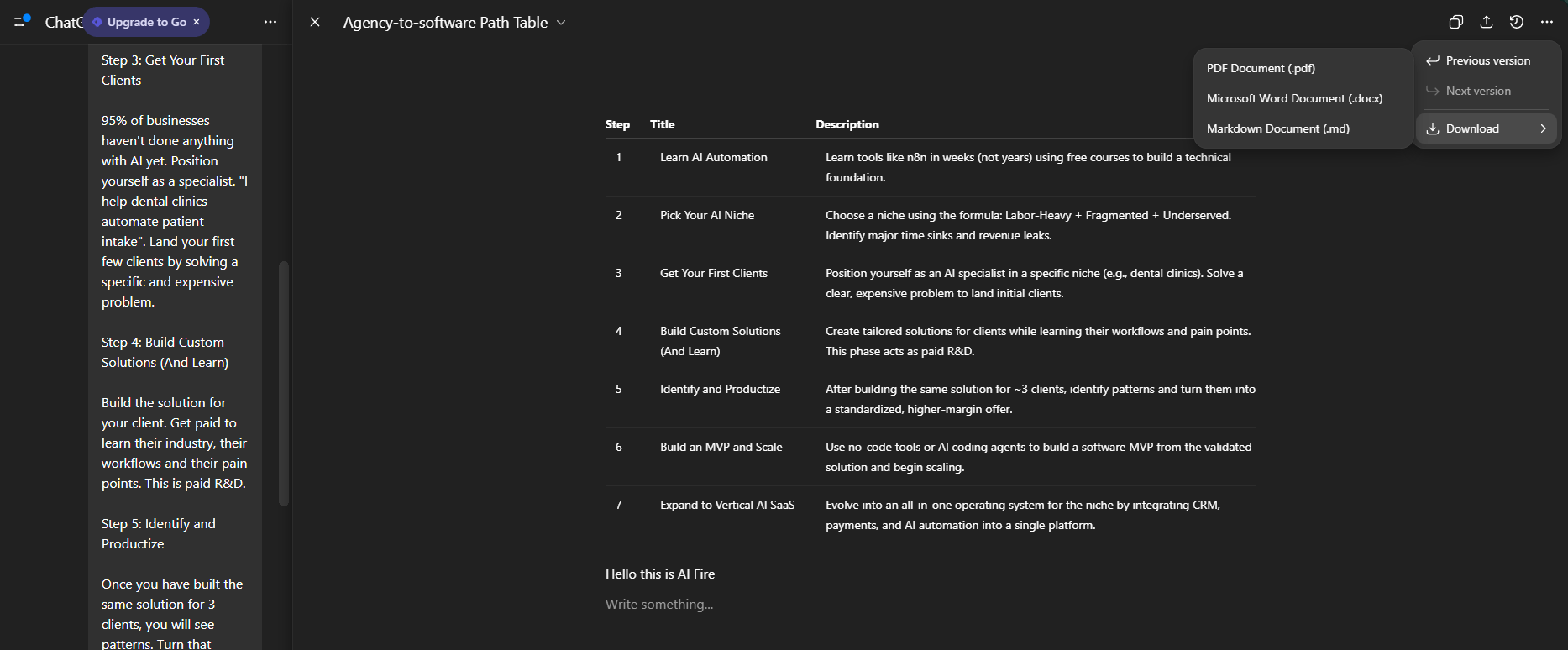The width and height of the screenshot is (1568, 650).
Task: Open chat panel three-dot options
Action: pyautogui.click(x=270, y=23)
